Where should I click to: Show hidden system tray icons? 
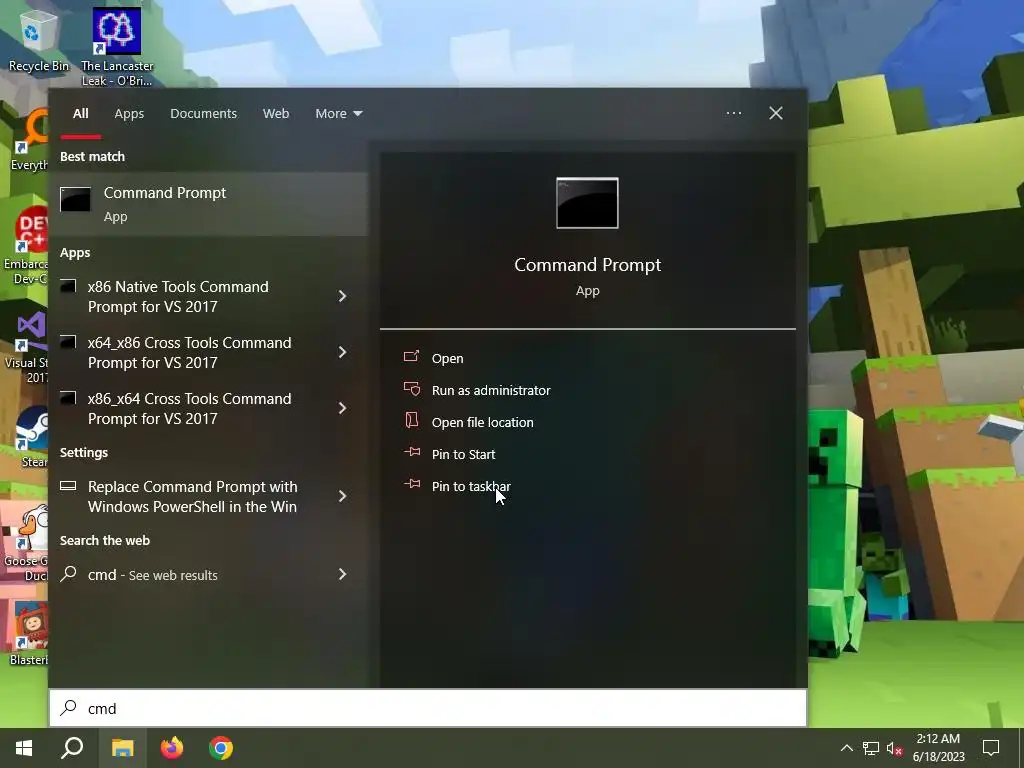point(846,748)
